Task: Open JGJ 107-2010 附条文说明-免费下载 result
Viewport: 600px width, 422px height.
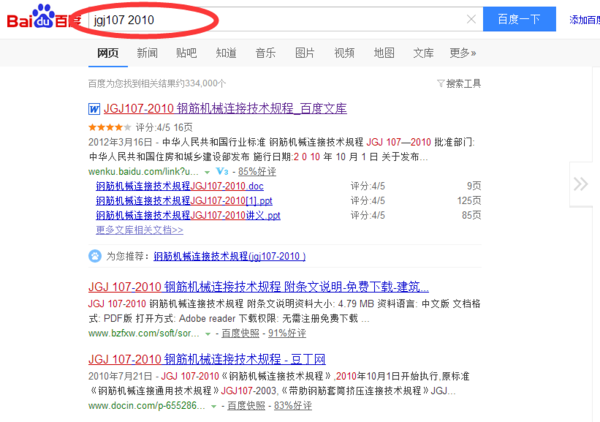Action: [258, 287]
